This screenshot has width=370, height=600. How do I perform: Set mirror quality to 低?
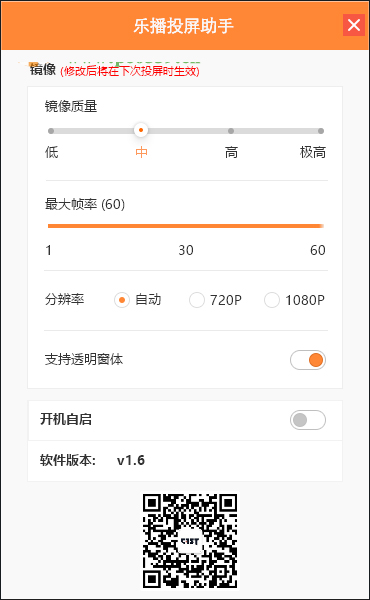tap(51, 131)
